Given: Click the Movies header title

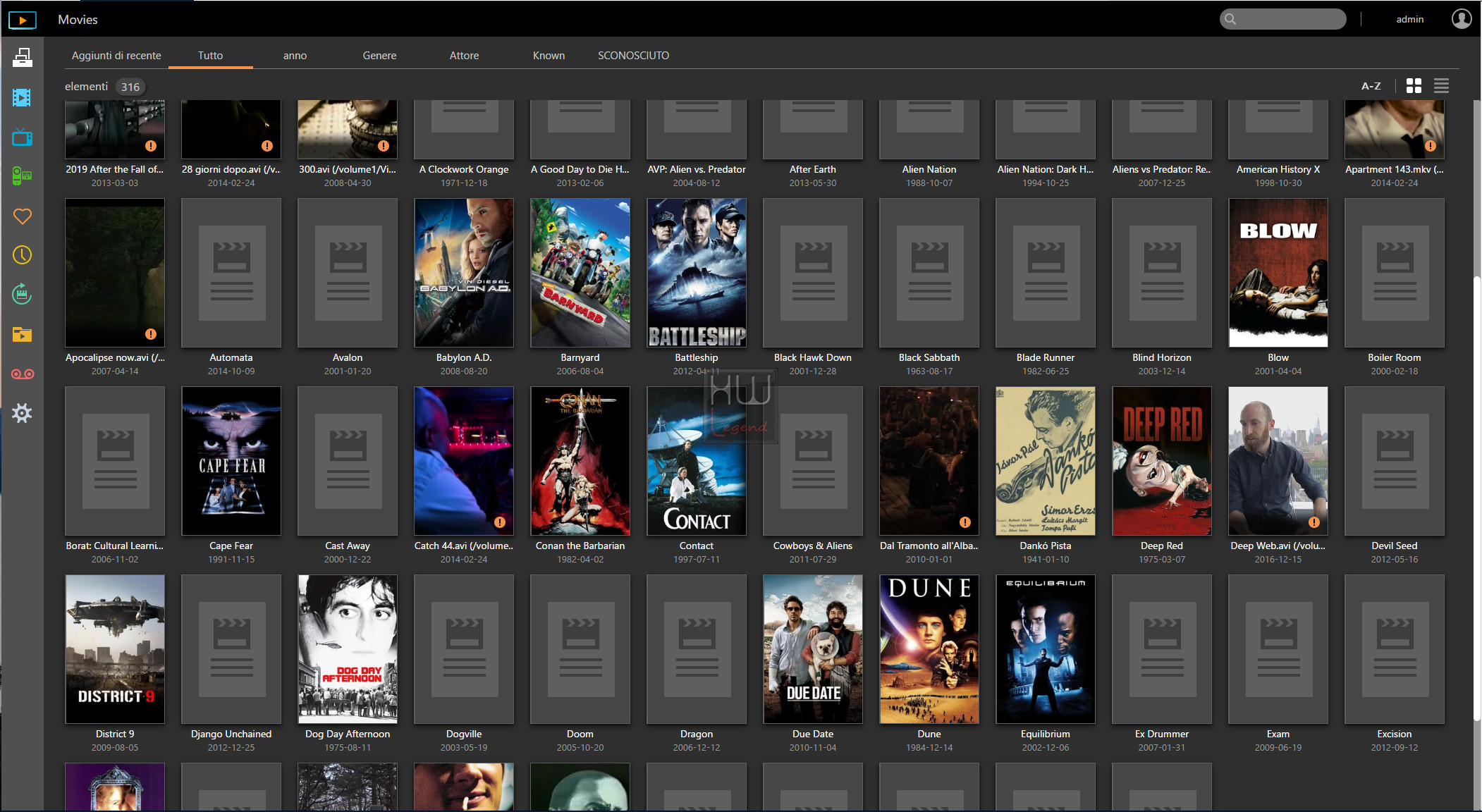Looking at the screenshot, I should click(78, 20).
